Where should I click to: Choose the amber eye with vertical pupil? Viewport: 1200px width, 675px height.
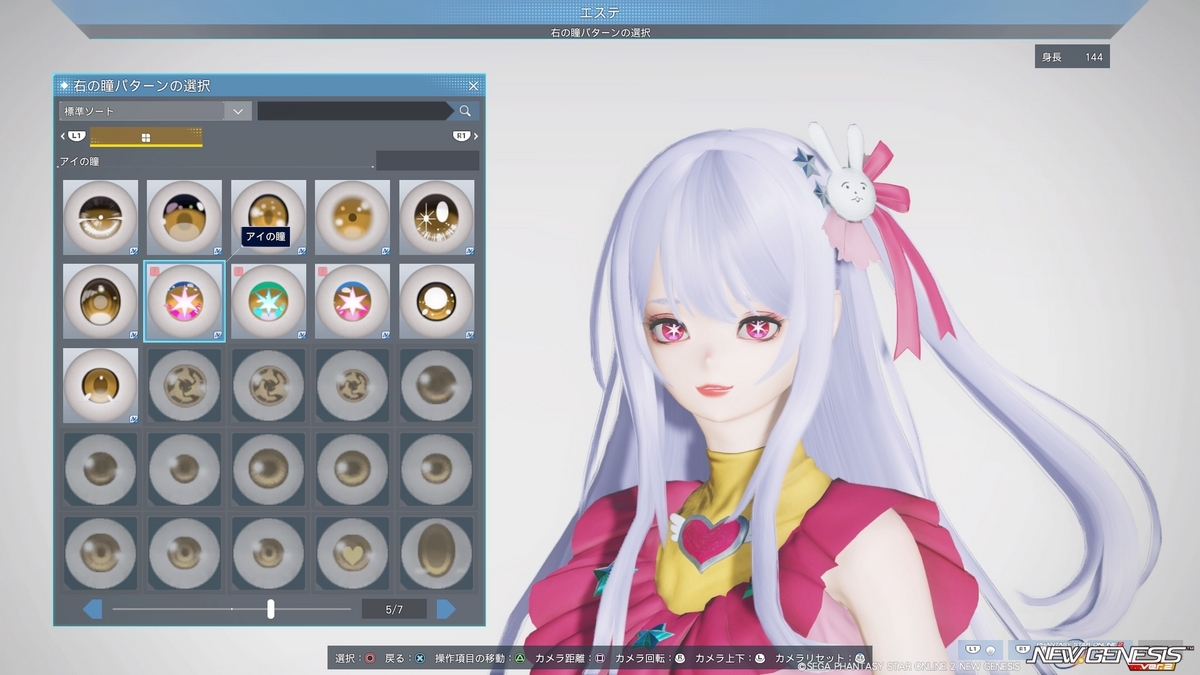(101, 385)
